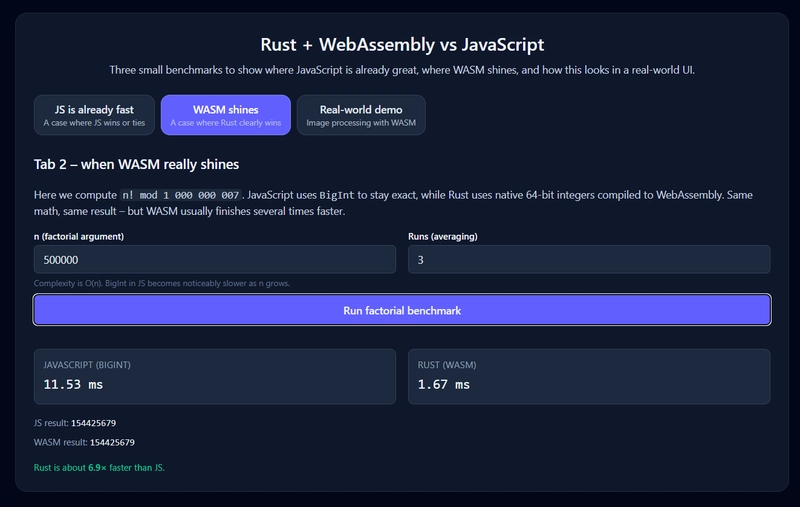Select the 'WASM shines' tab
The image size is (800, 507).
click(x=226, y=115)
